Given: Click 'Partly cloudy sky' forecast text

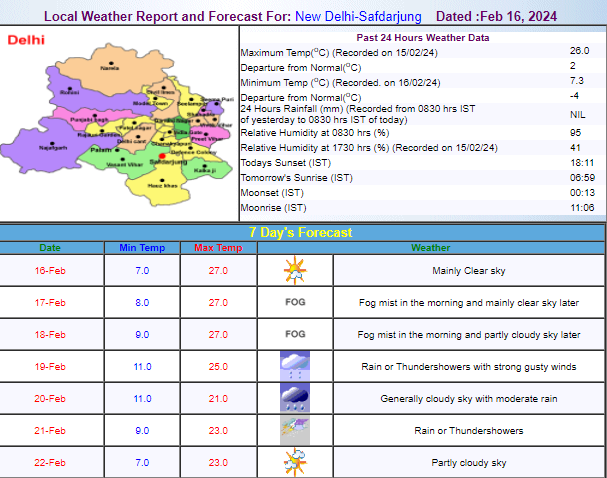Looking at the screenshot, I should (x=469, y=463).
